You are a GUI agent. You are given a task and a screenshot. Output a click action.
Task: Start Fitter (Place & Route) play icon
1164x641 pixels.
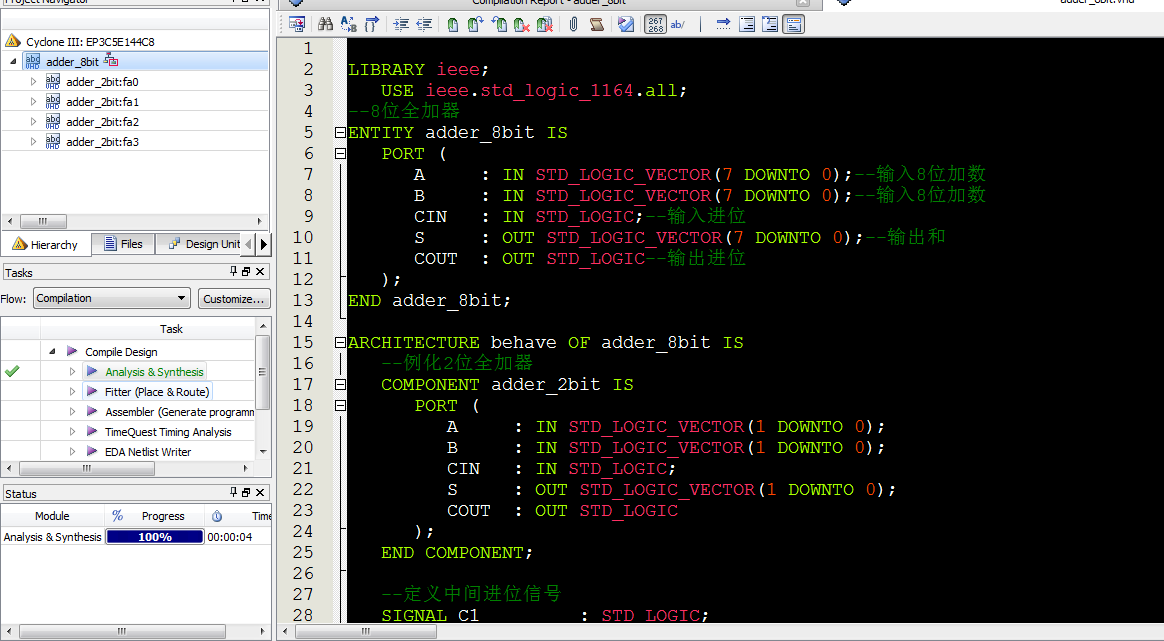click(x=92, y=391)
